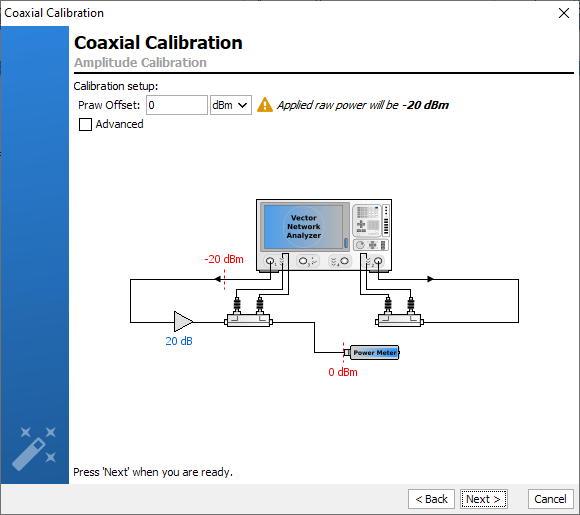Close the Coaxial Calibration dialog
Viewport: 580px width, 515px height.
coord(564,13)
